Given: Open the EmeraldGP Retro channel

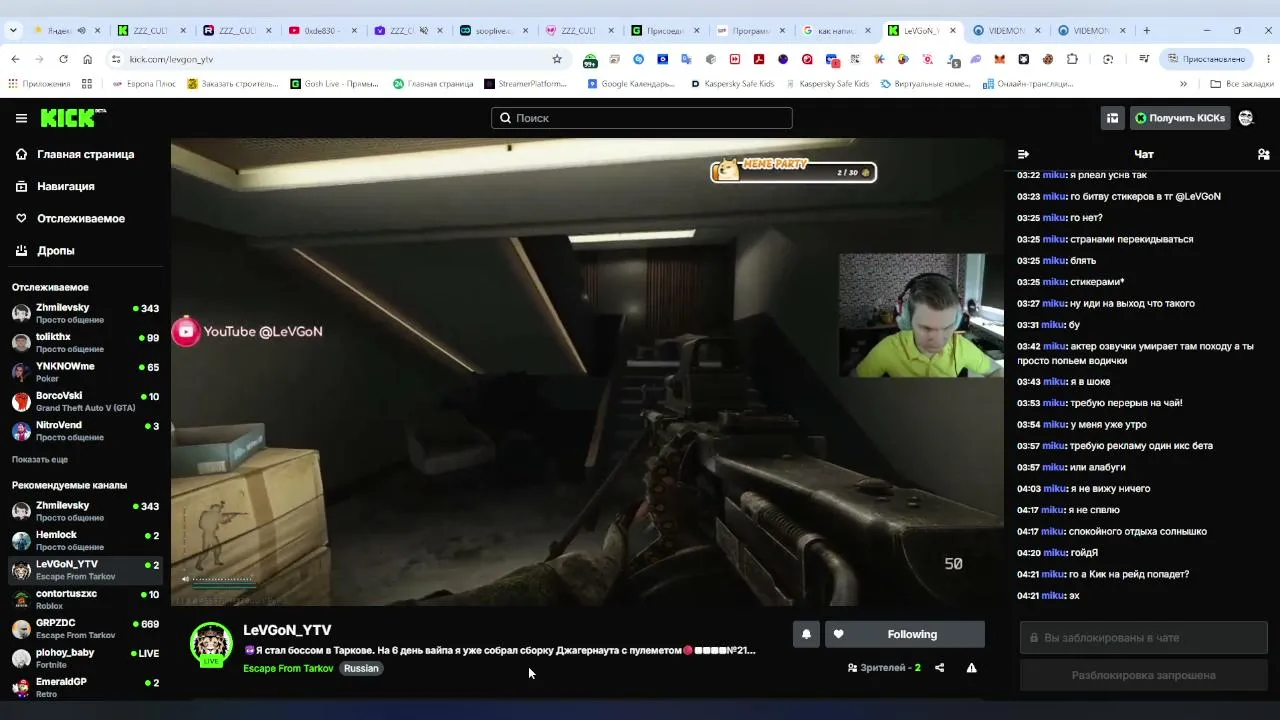Looking at the screenshot, I should [85, 687].
